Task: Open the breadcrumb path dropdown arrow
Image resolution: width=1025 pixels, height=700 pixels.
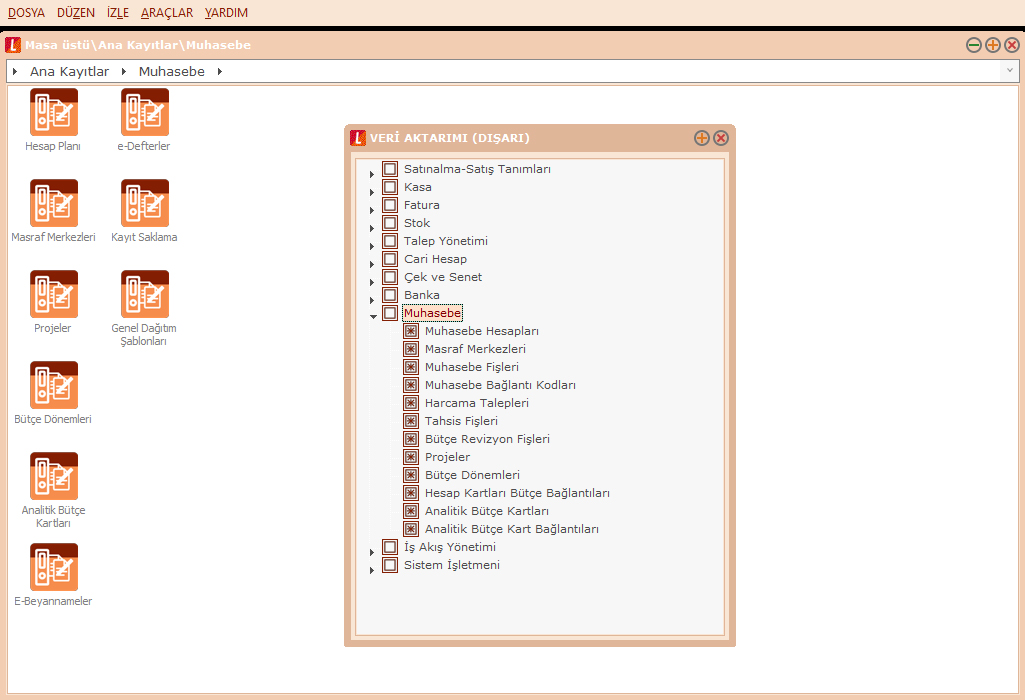Action: pyautogui.click(x=1009, y=71)
